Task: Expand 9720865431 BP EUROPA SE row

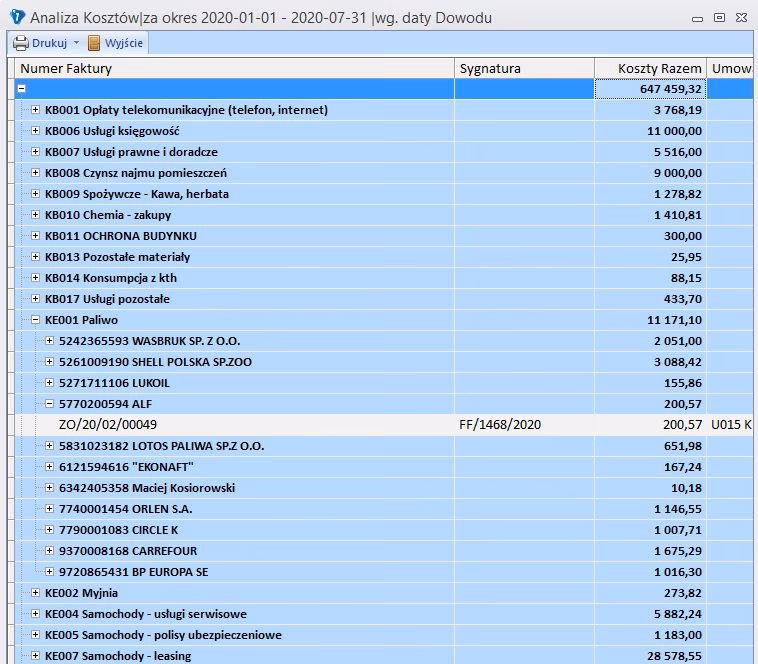Action: click(49, 572)
